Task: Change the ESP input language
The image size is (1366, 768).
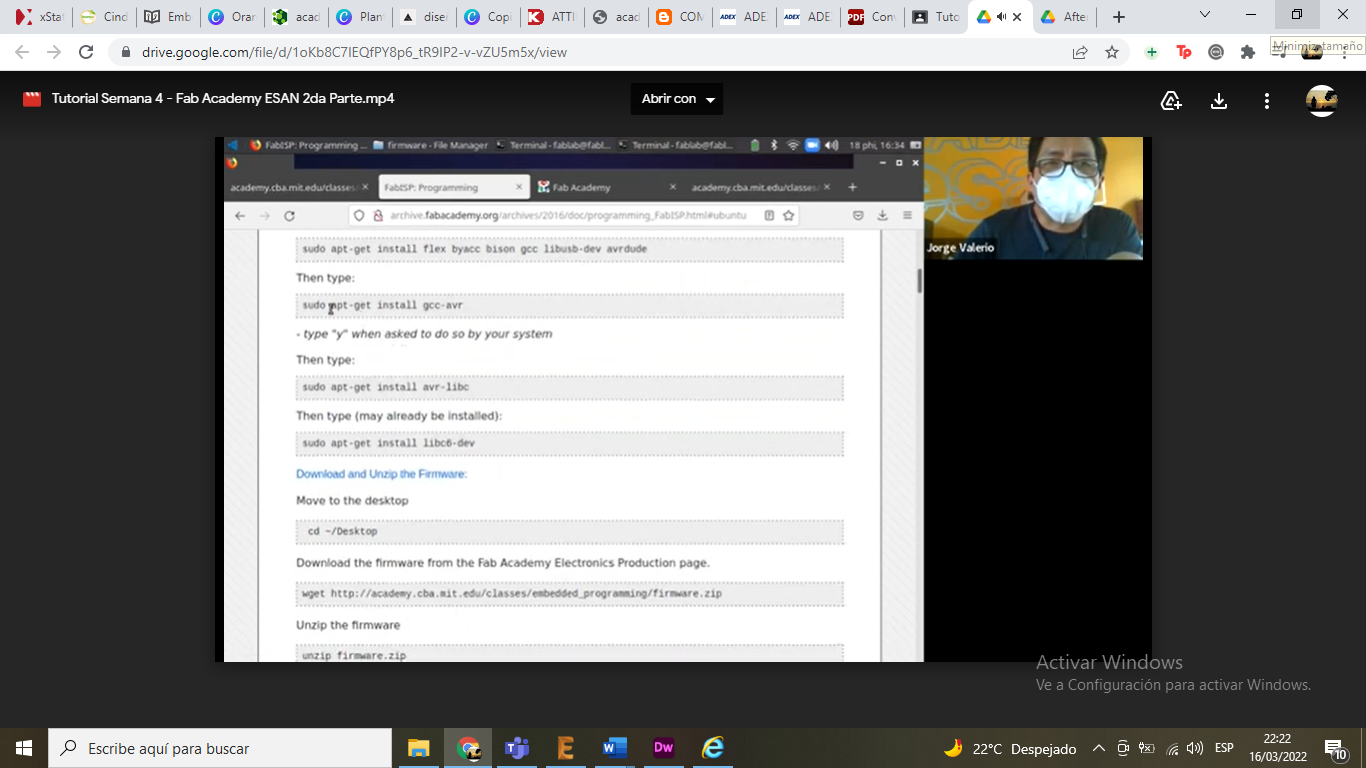Action: pyautogui.click(x=1224, y=748)
